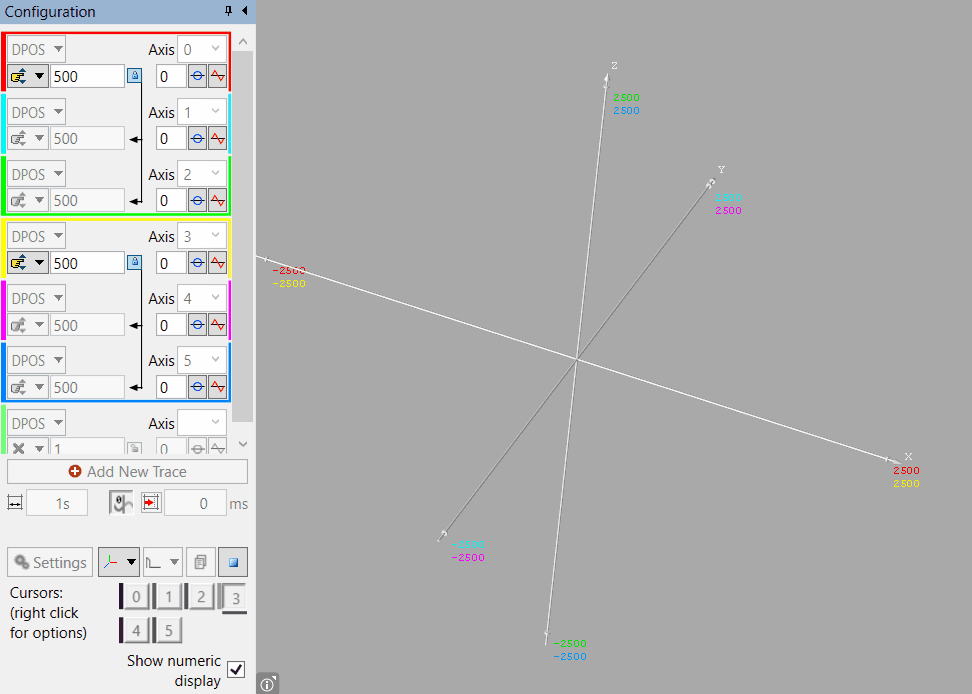Toggle cursor 2 button
This screenshot has height=694, width=972.
click(x=199, y=597)
